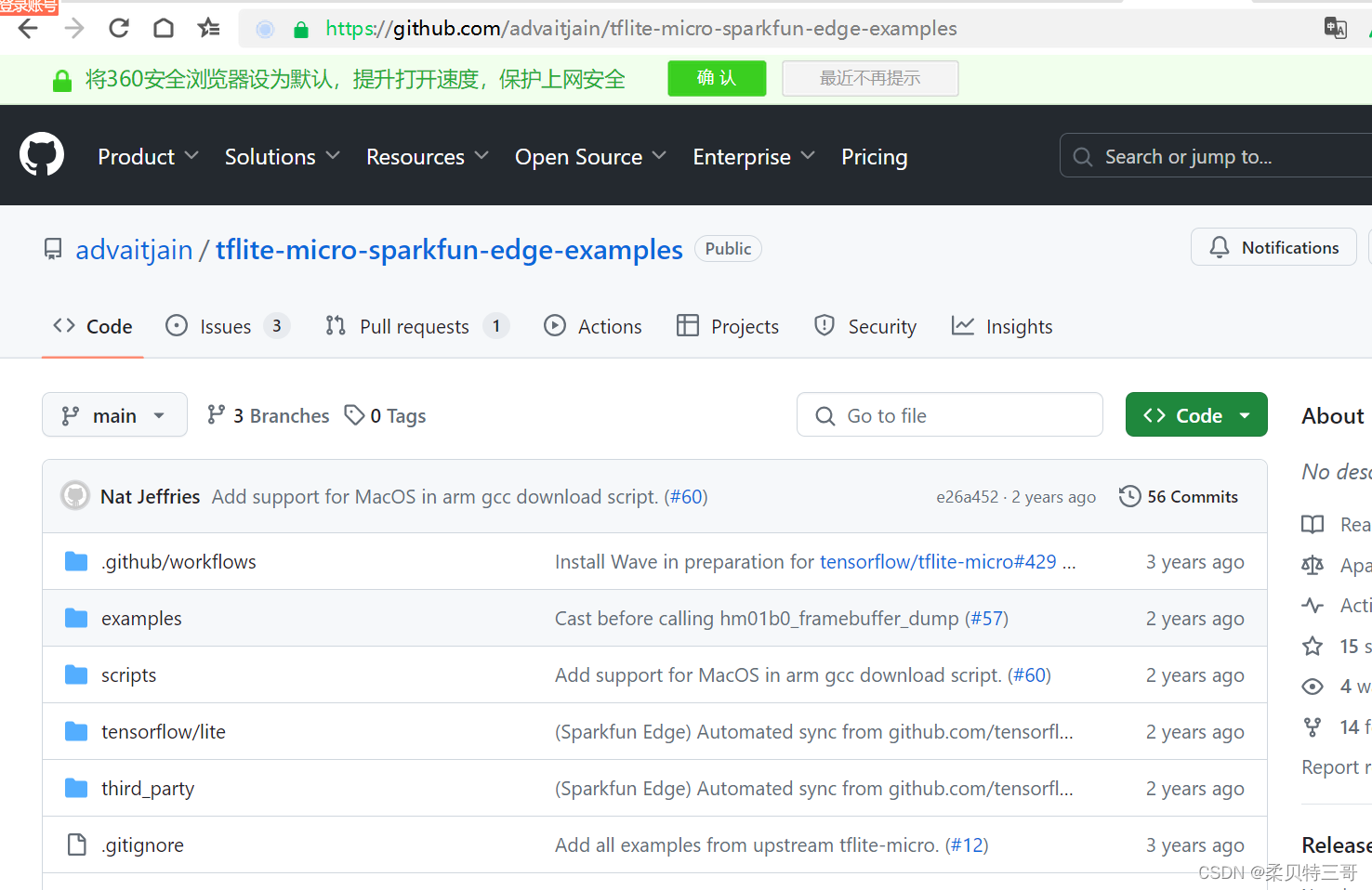Expand the Enterprise menu
The image size is (1372, 890).
click(x=753, y=156)
